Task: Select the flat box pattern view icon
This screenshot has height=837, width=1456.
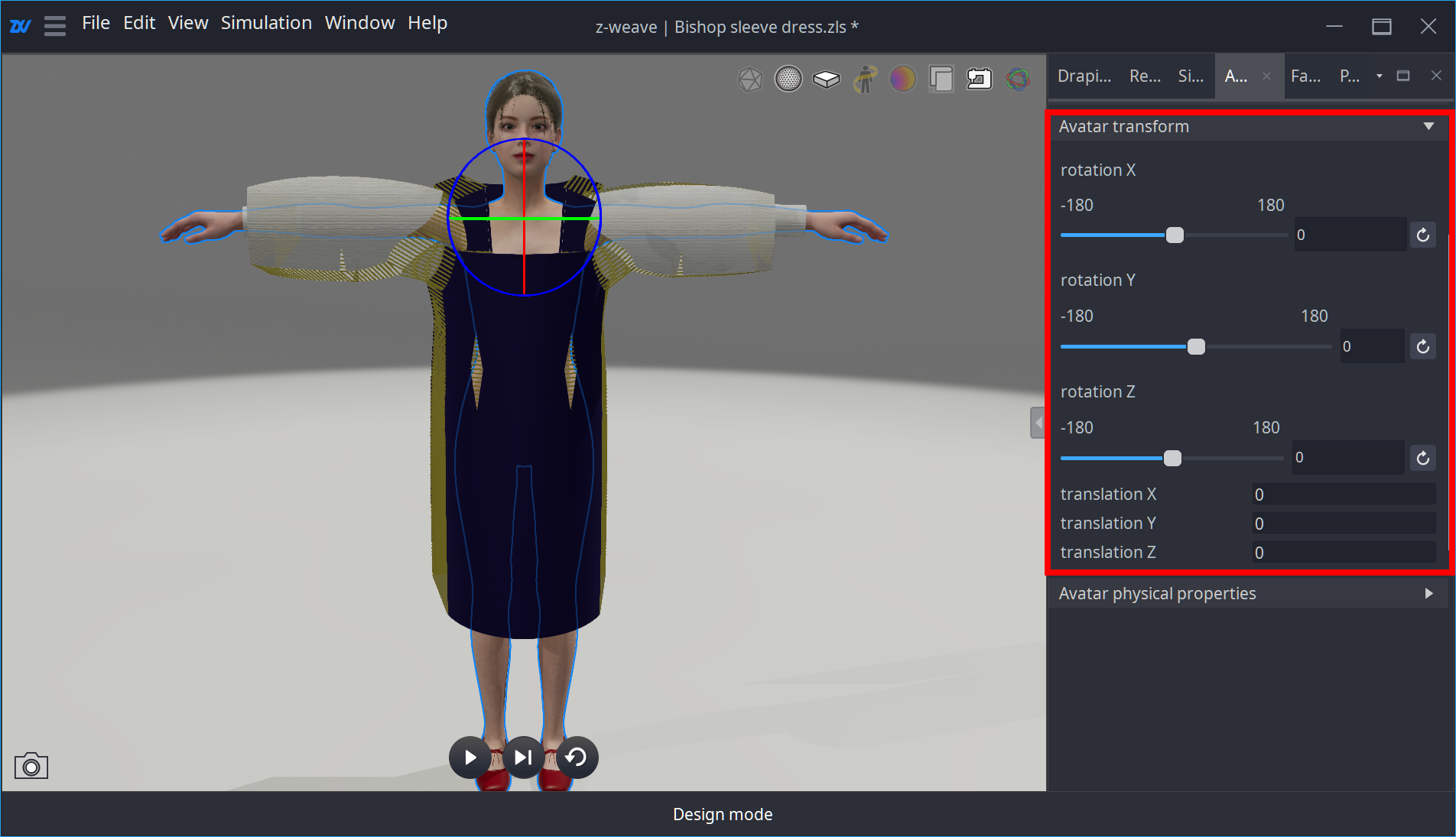Action: point(827,79)
